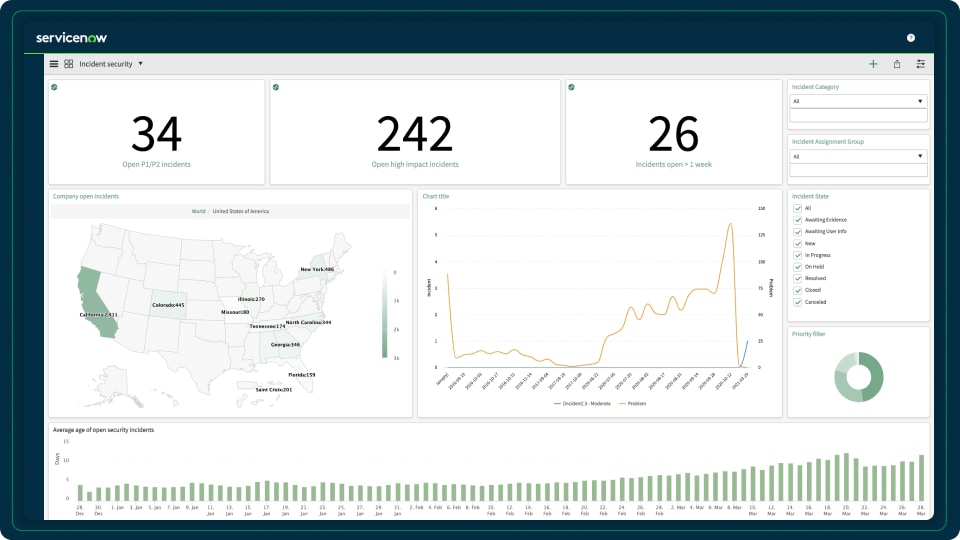Expand the Incident security dashboard dropdown
This screenshot has height=540, width=960.
pos(141,64)
